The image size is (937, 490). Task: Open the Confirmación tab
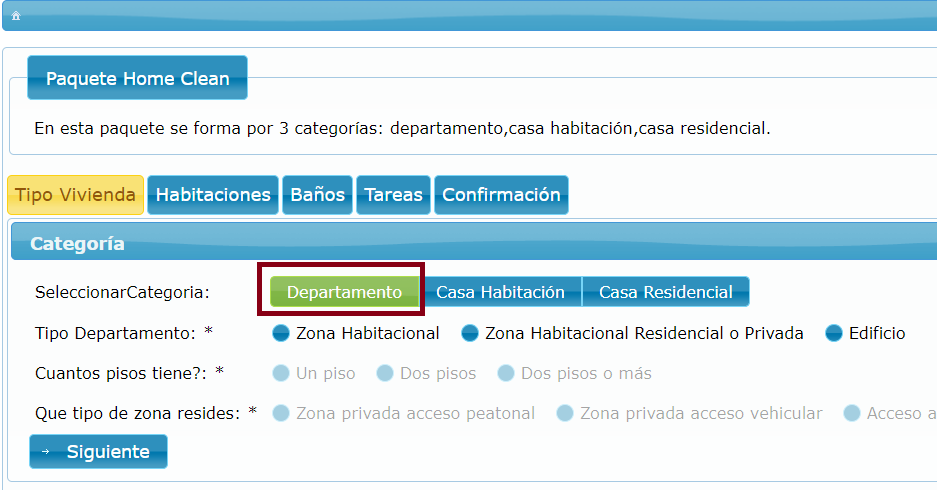[x=501, y=195]
